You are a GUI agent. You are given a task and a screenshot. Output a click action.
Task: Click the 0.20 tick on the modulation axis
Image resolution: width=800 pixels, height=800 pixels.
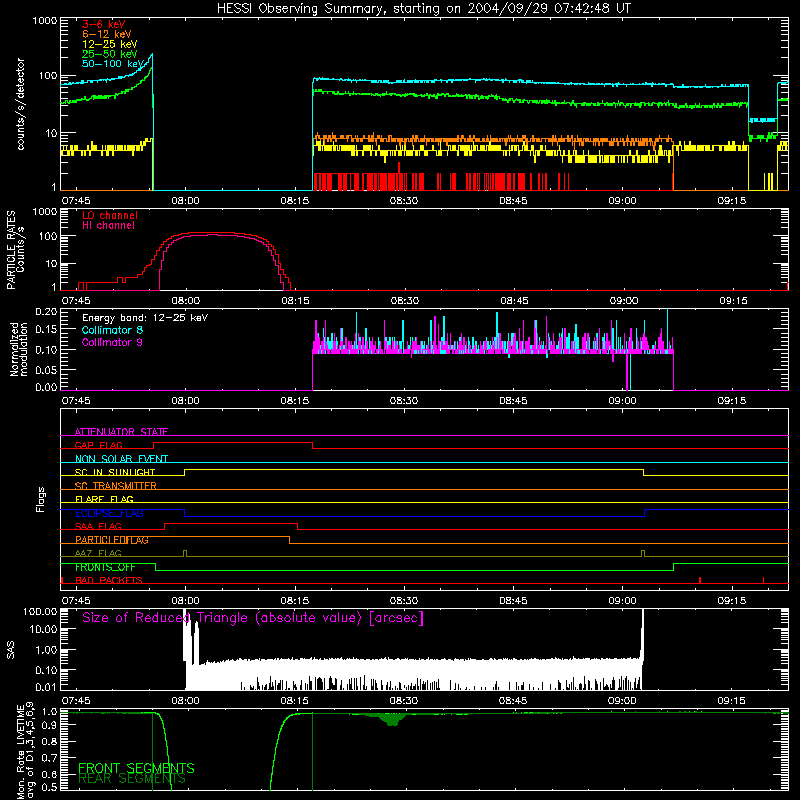coord(46,312)
